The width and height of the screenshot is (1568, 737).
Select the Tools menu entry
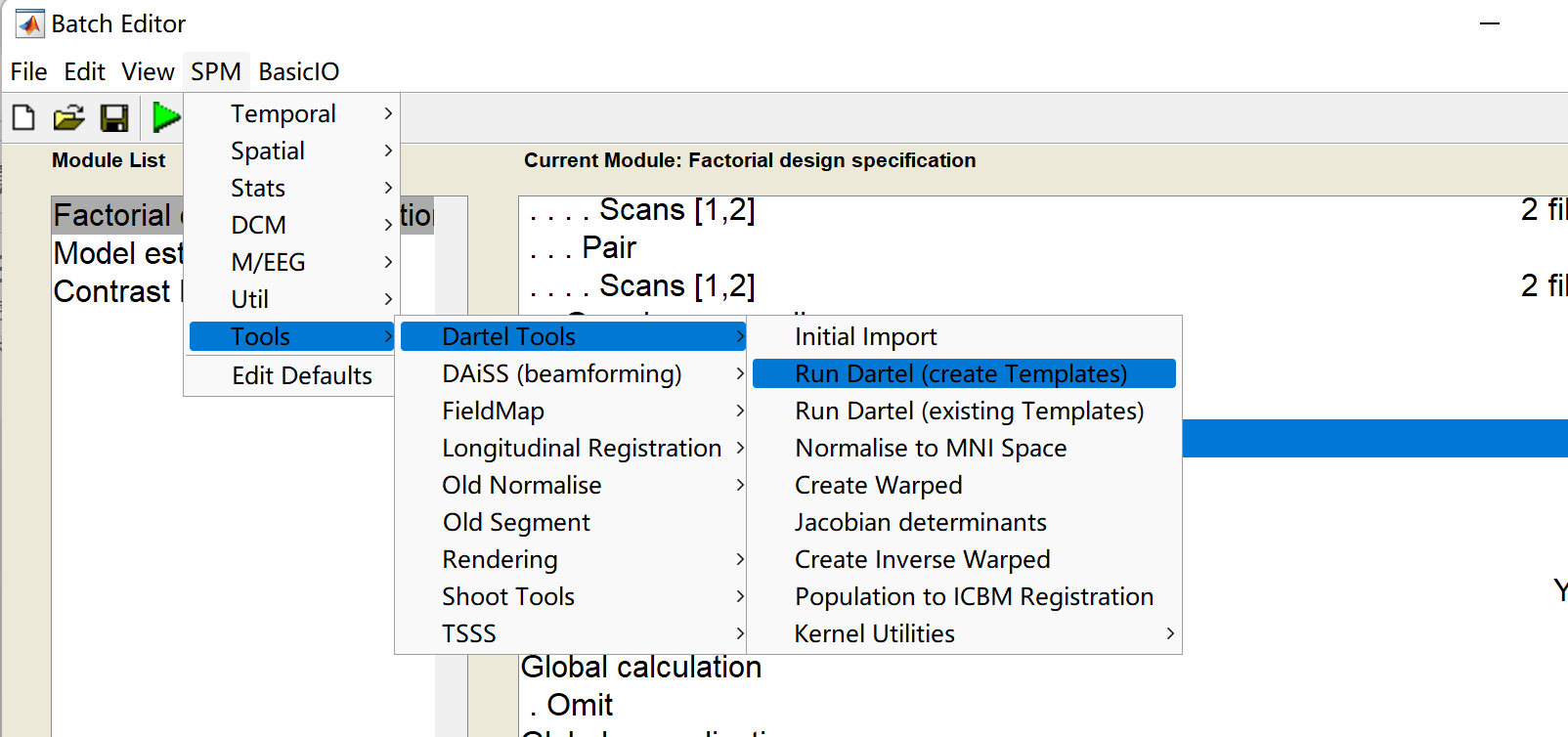tap(291, 336)
